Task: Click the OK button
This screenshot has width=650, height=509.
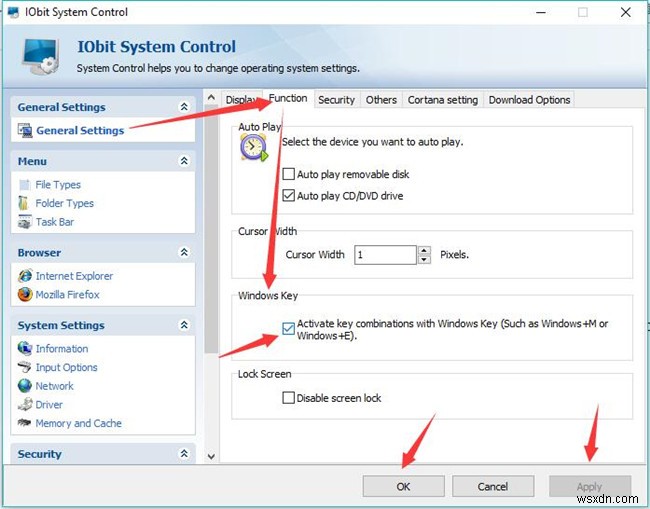Action: click(403, 486)
